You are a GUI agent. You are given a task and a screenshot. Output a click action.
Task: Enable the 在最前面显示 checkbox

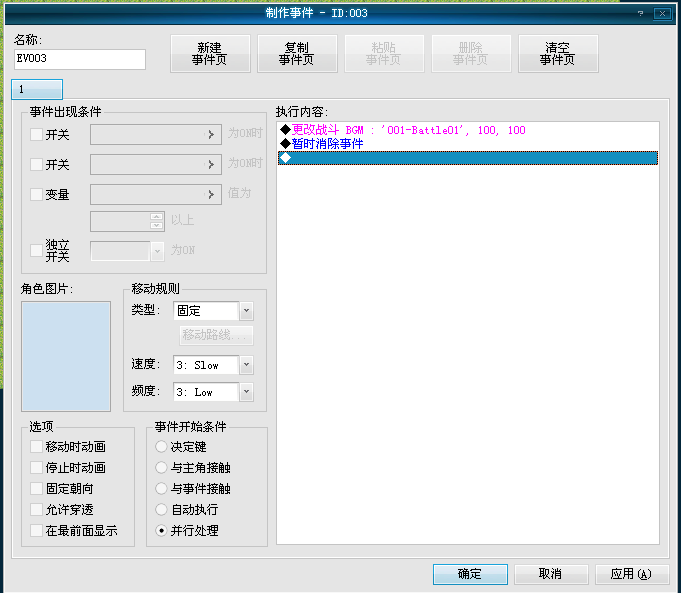click(x=36, y=530)
